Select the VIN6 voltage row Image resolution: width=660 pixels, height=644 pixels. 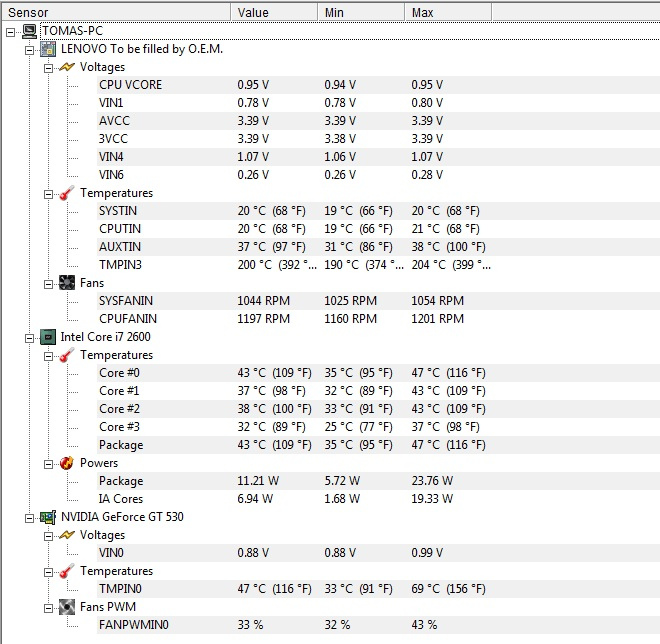[378, 175]
